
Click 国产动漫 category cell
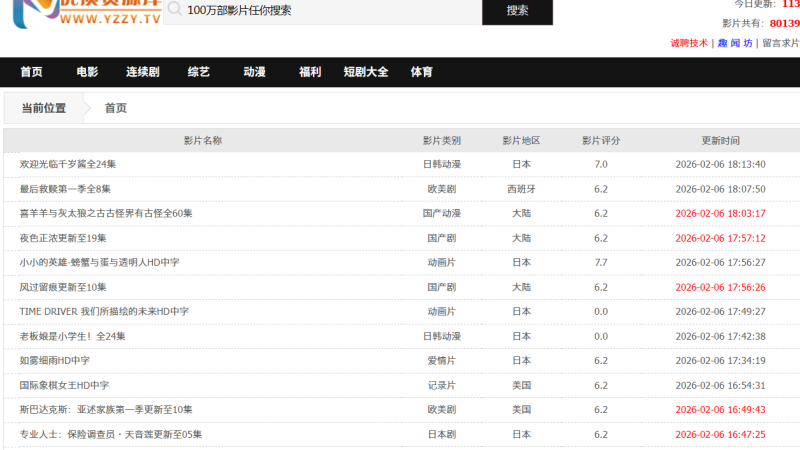442,213
